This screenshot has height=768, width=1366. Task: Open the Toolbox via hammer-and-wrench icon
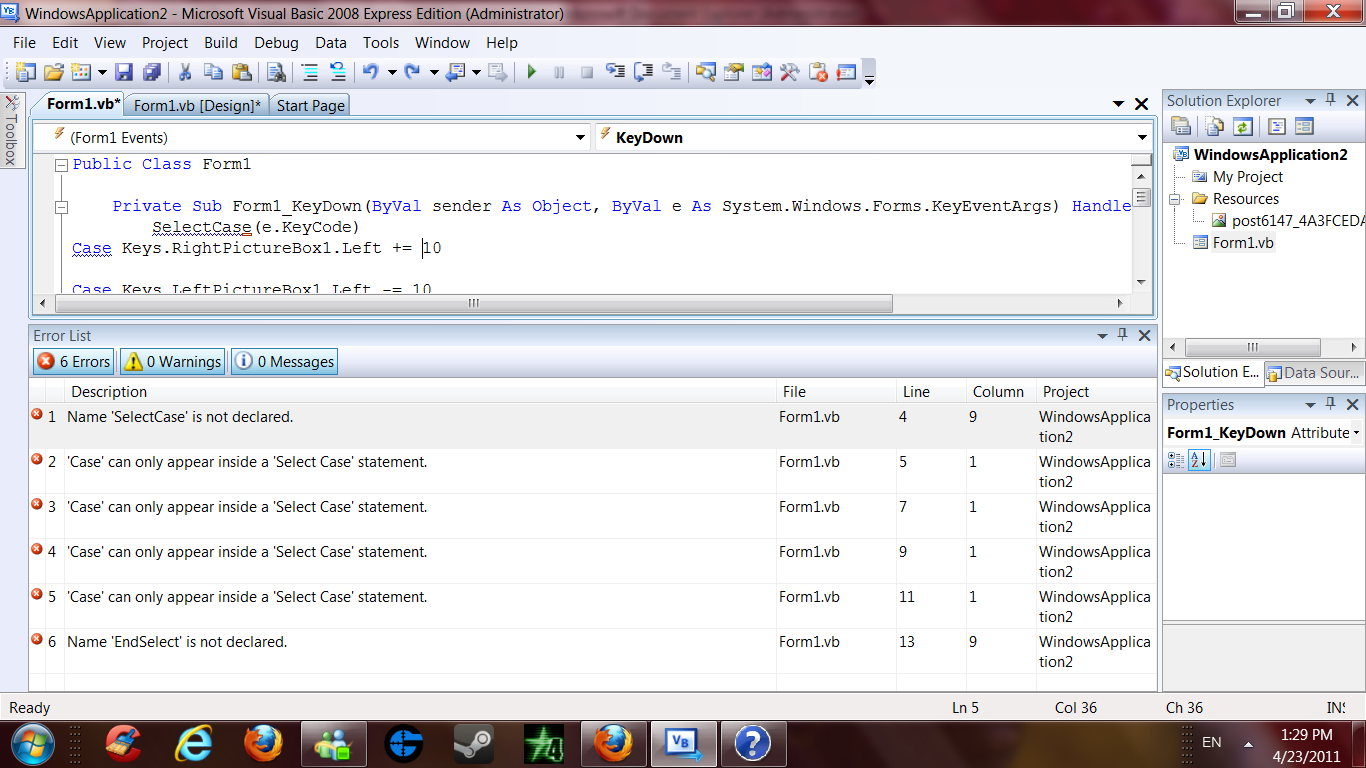790,72
